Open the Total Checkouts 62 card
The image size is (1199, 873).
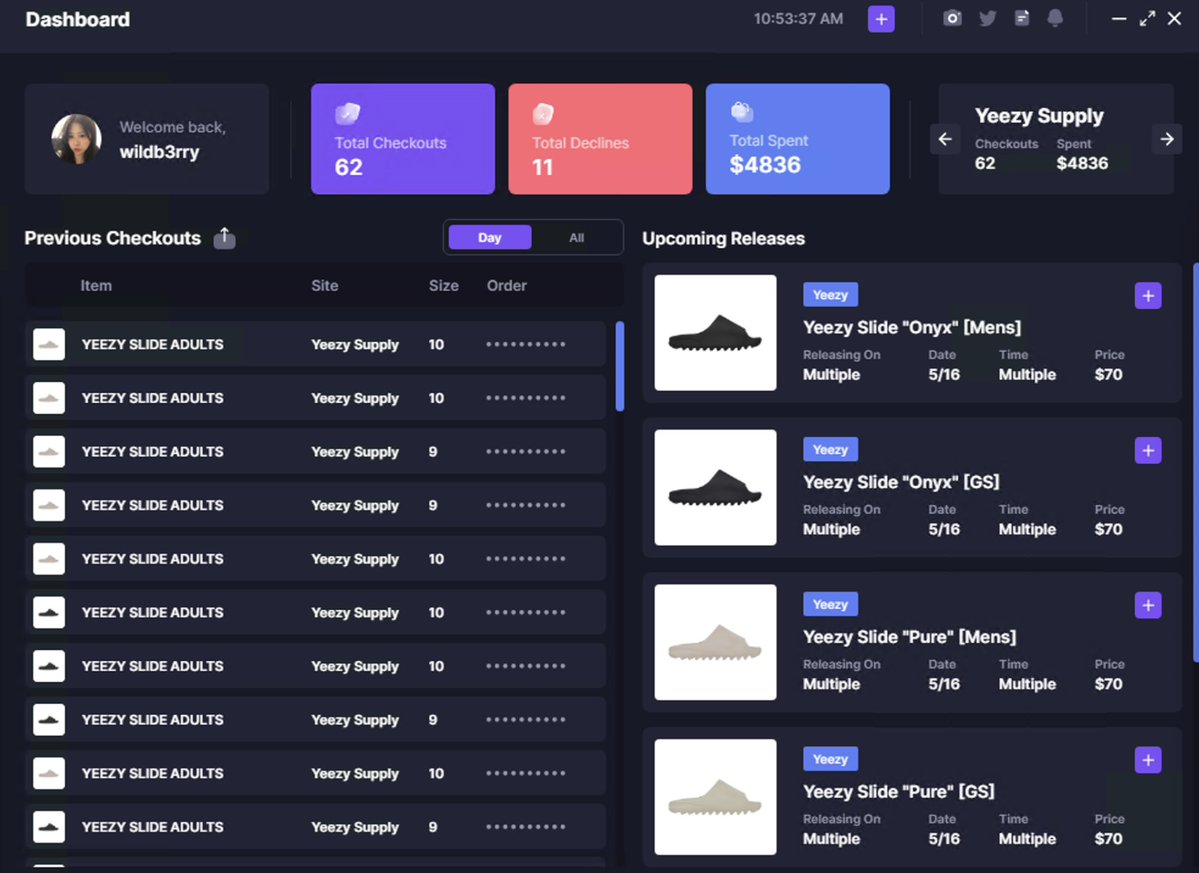tap(403, 139)
